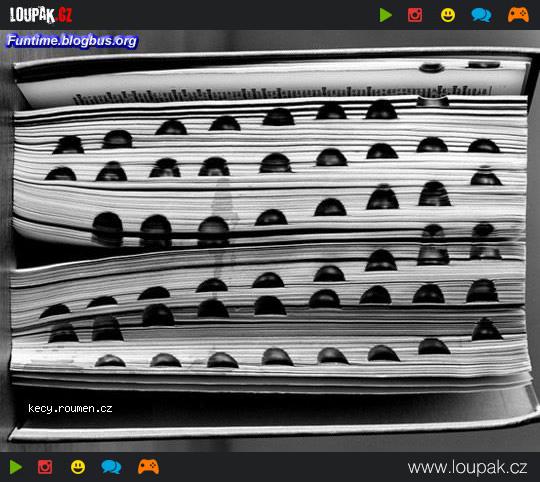Click the kecy.roumen.cz watermark text
The image size is (540, 482).
[70, 408]
